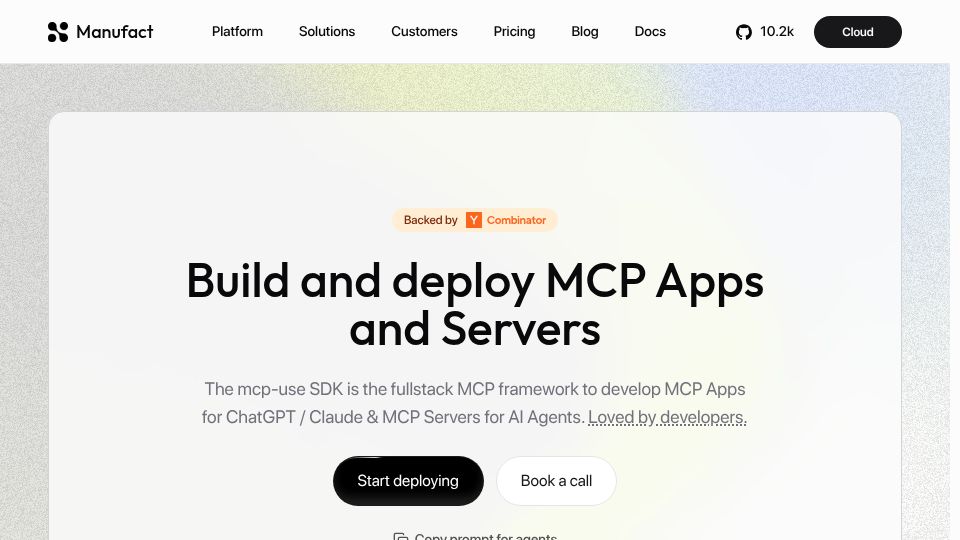Click the Manufact logo icon

pos(58,32)
